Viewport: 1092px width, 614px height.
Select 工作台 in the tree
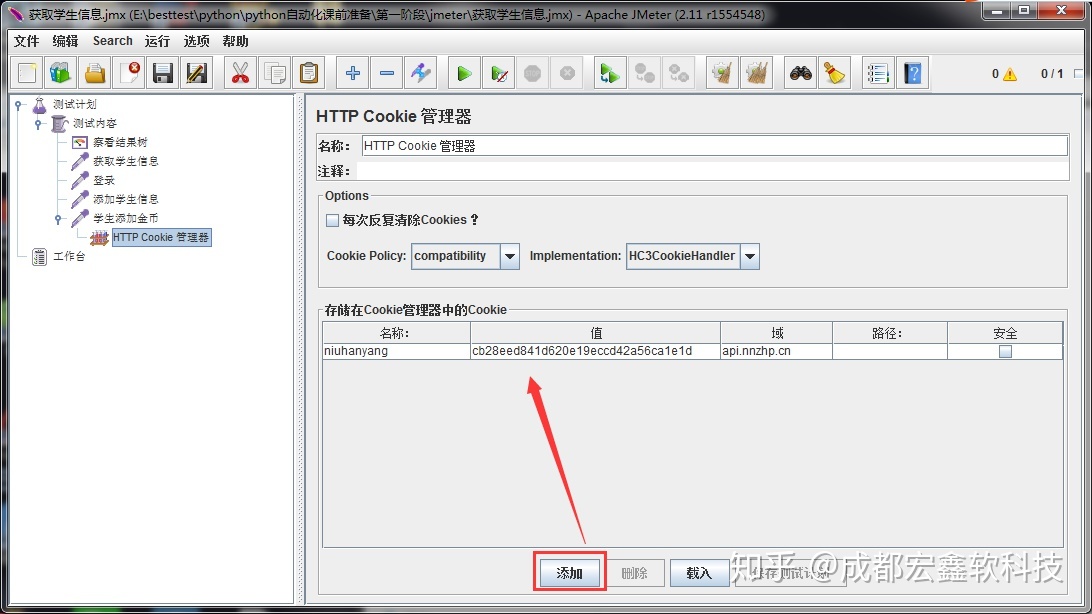pyautogui.click(x=69, y=256)
